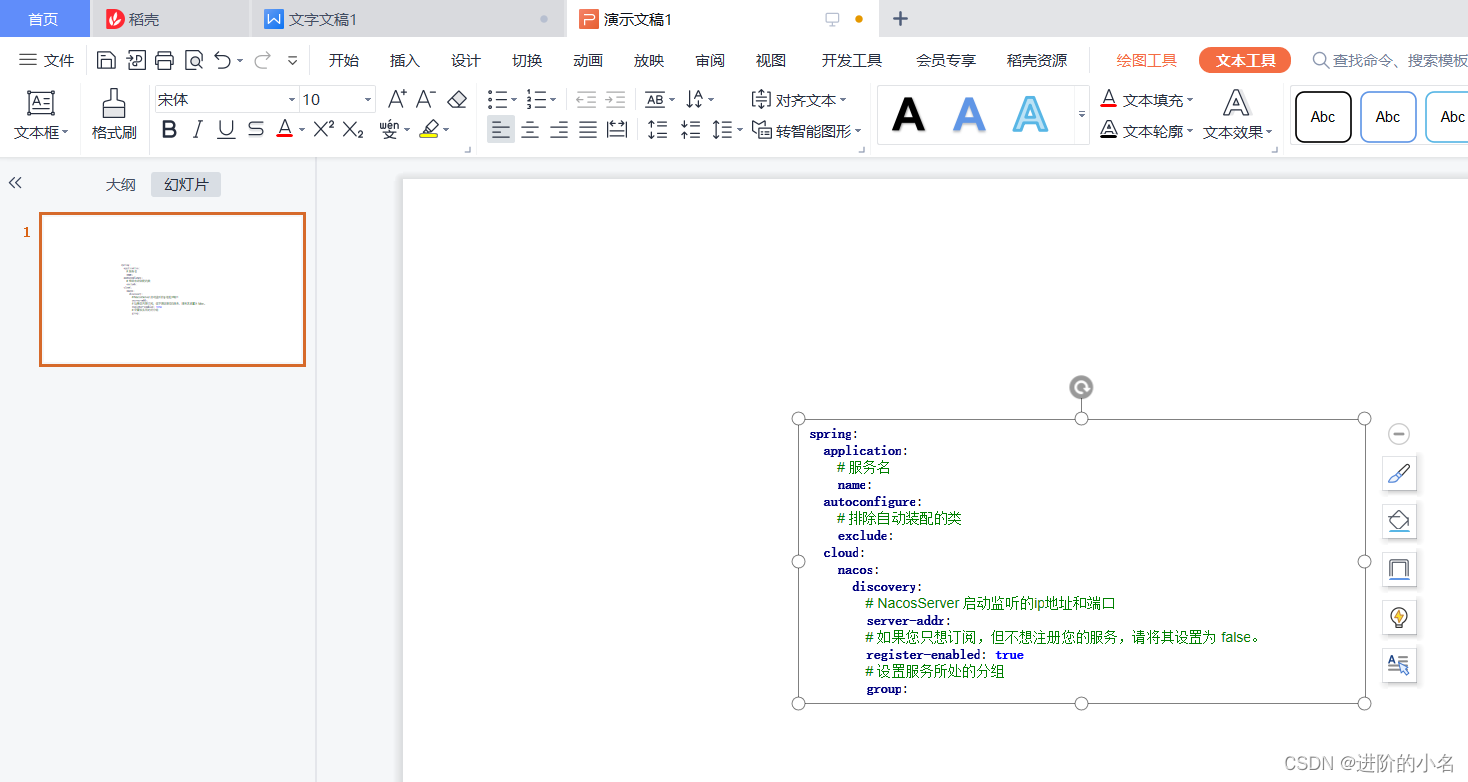
Task: Open the Start (开始) ribbon tab
Action: click(x=343, y=60)
